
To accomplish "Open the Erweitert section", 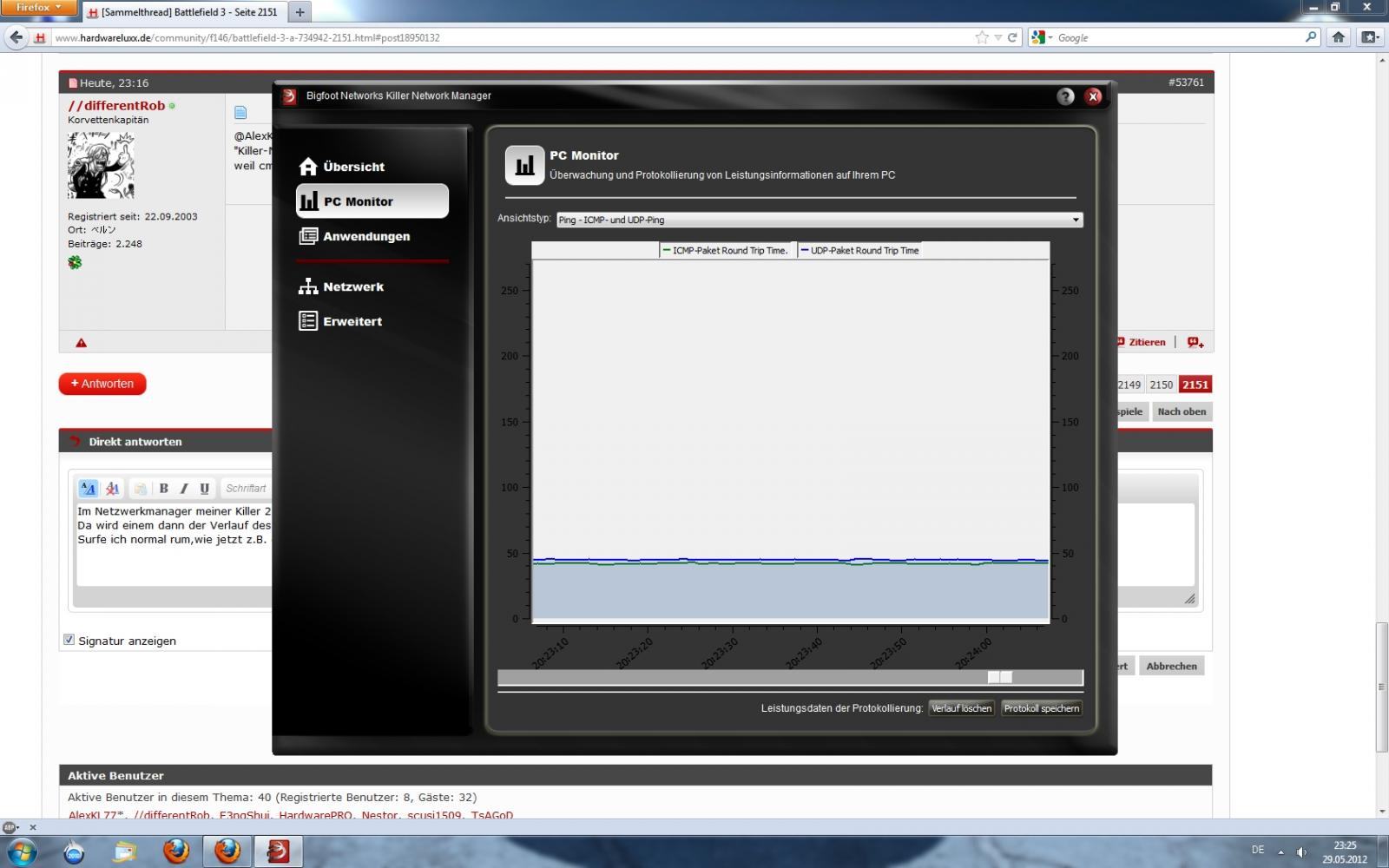I will coord(340,321).
